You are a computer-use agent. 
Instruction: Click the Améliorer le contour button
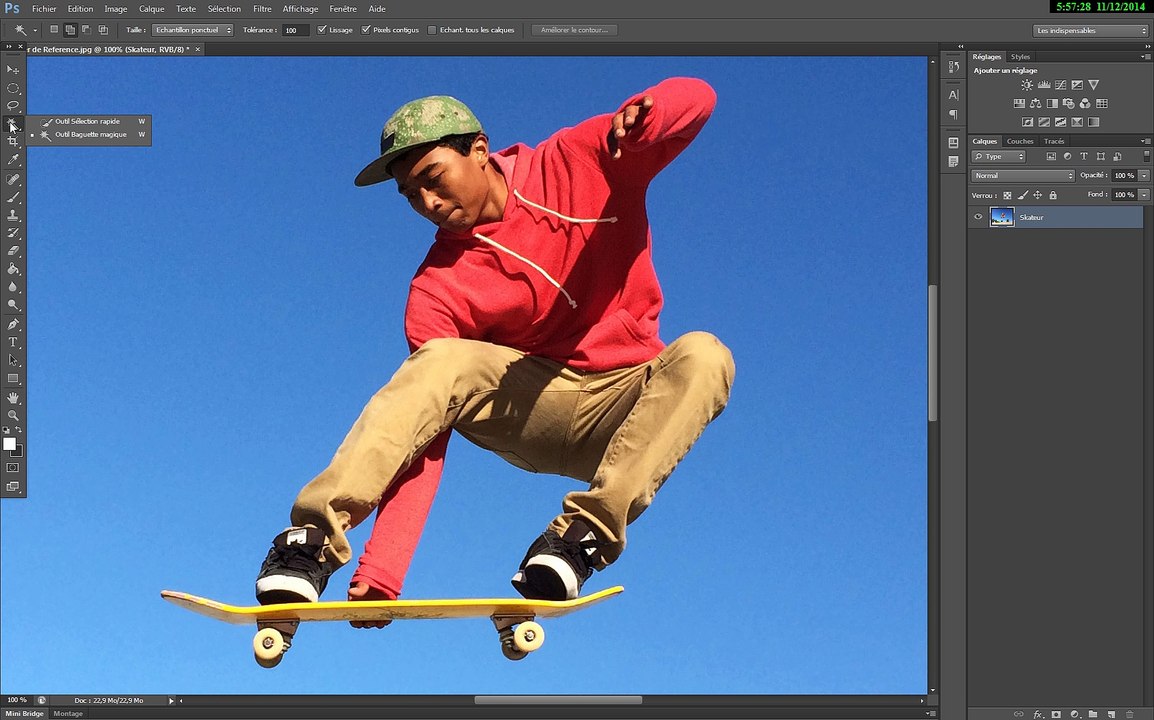[x=574, y=30]
